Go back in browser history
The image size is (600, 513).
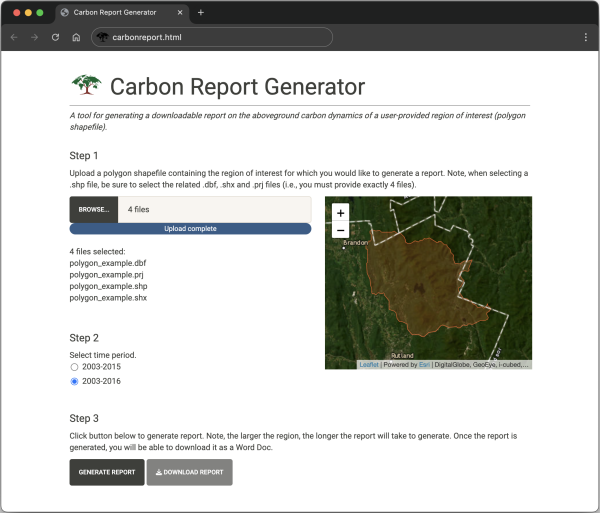14,37
